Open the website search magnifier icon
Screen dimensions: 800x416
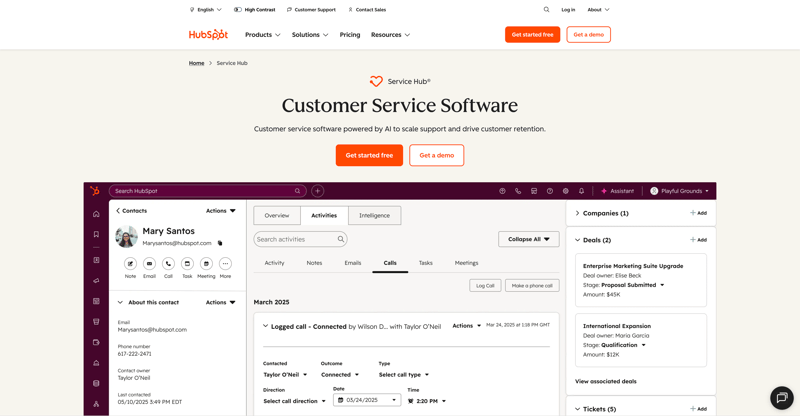point(546,10)
